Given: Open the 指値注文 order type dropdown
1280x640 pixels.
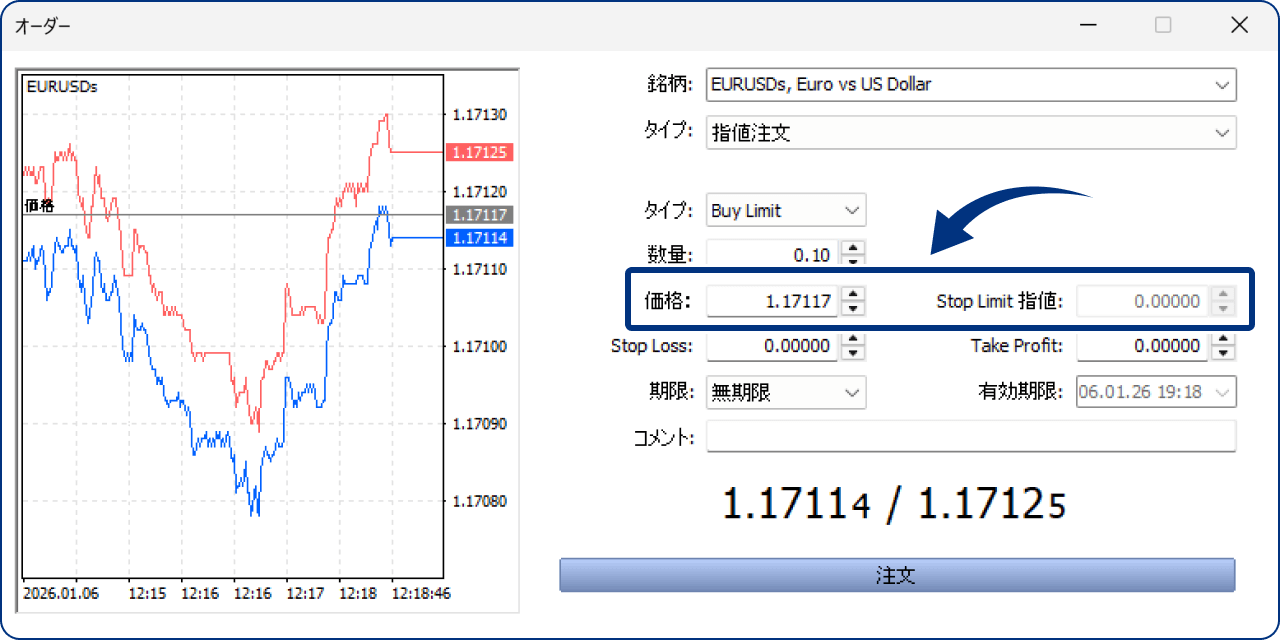Looking at the screenshot, I should [x=971, y=132].
